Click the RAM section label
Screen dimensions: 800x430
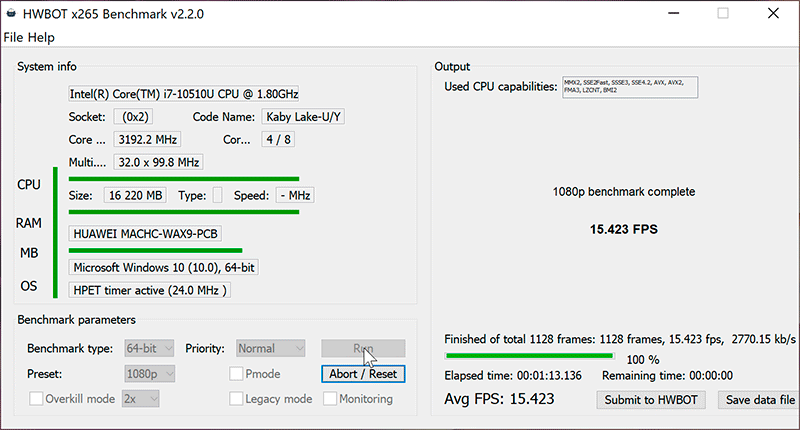tap(29, 223)
